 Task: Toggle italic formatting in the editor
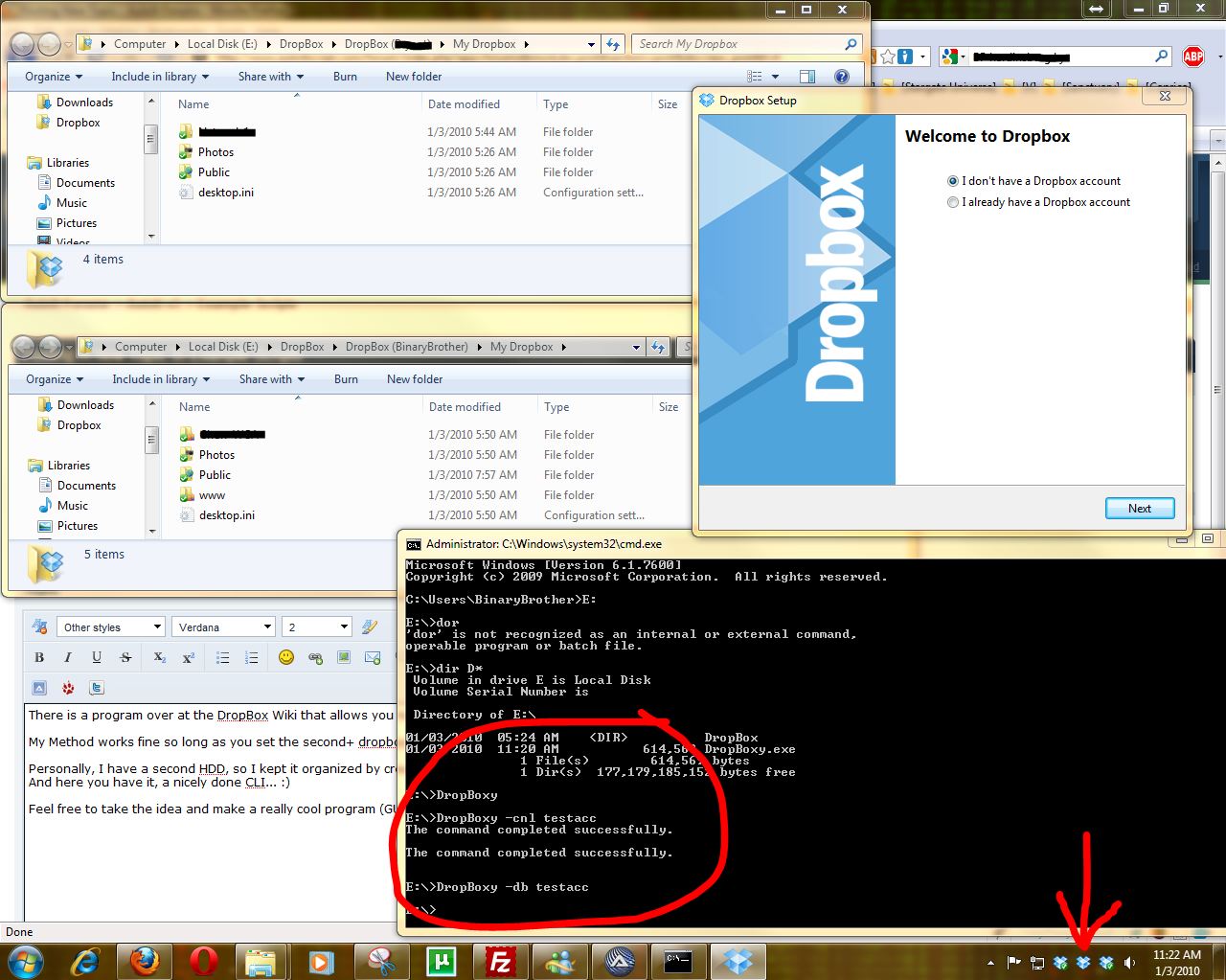(x=68, y=657)
